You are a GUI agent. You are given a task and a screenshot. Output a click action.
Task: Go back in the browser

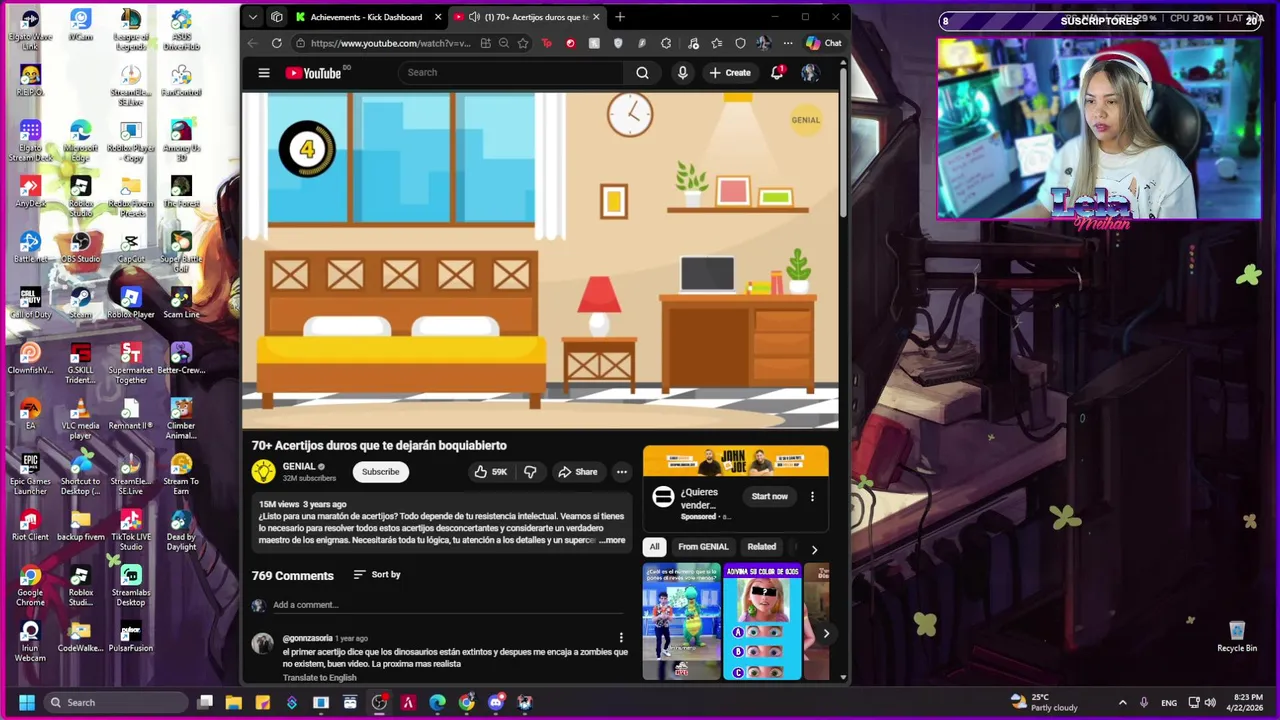pyautogui.click(x=252, y=43)
